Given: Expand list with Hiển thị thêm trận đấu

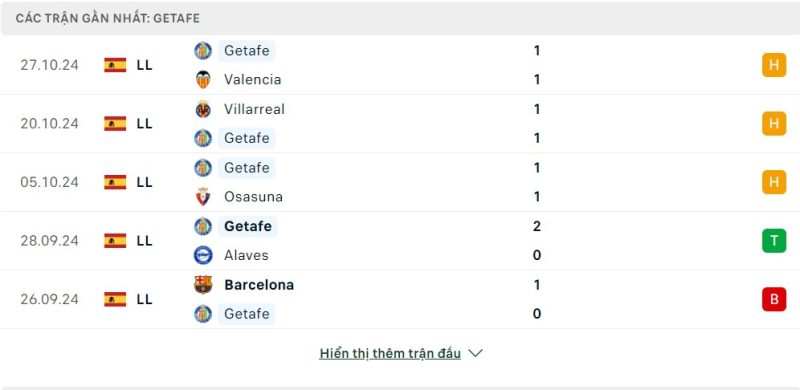Looking at the screenshot, I should [x=390, y=353].
